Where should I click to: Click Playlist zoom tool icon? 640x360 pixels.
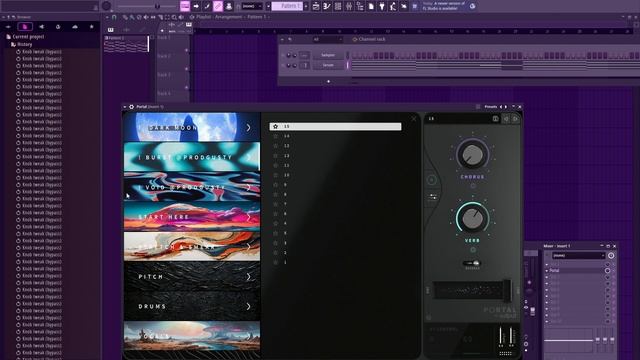point(174,17)
